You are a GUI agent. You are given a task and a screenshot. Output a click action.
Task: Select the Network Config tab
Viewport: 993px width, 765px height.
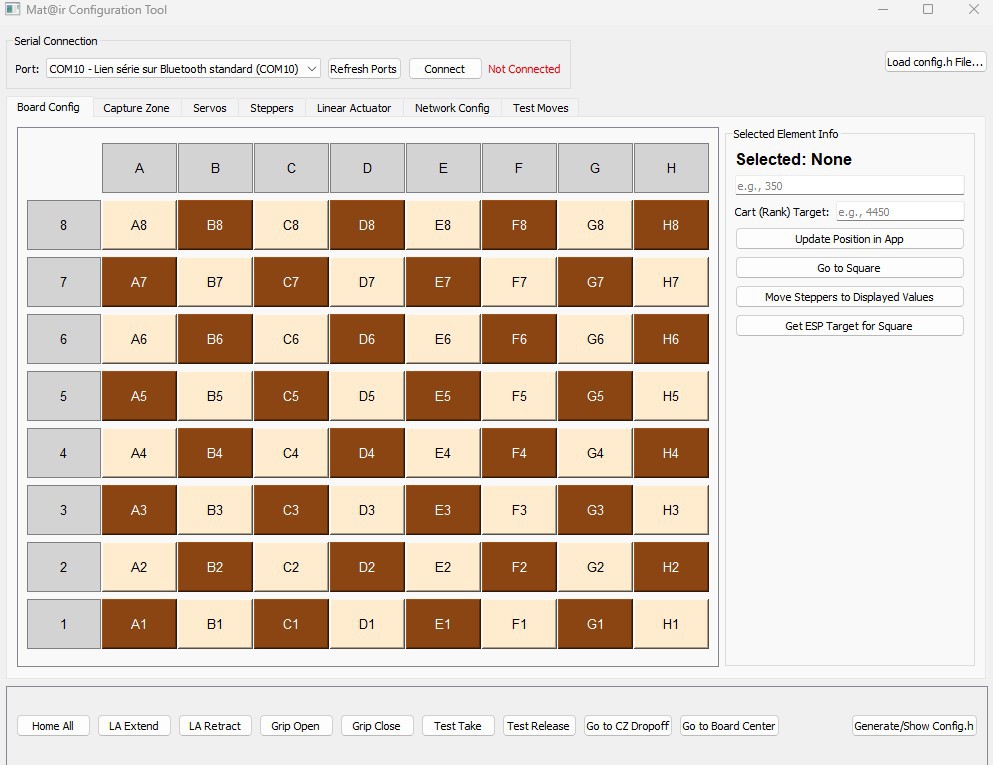(452, 108)
